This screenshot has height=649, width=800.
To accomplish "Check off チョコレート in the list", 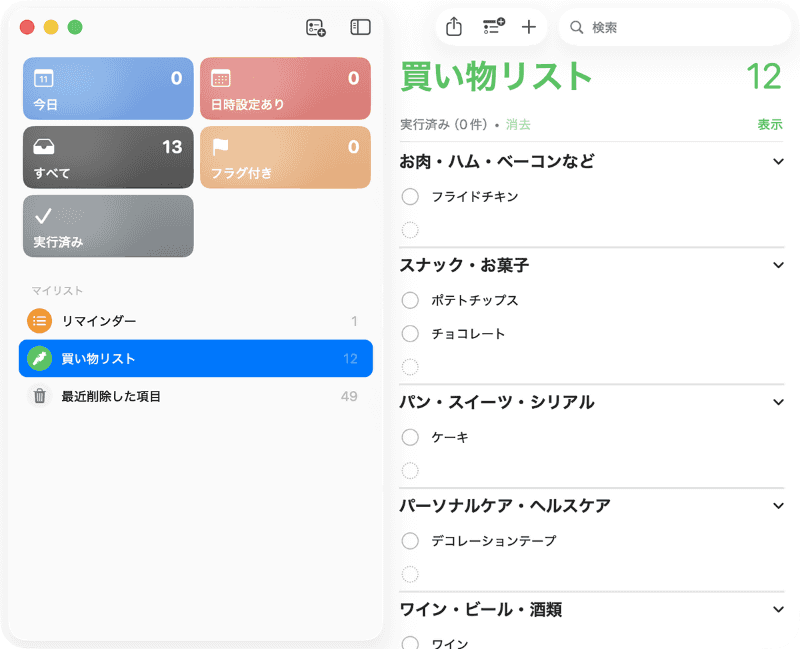I will tap(409, 333).
